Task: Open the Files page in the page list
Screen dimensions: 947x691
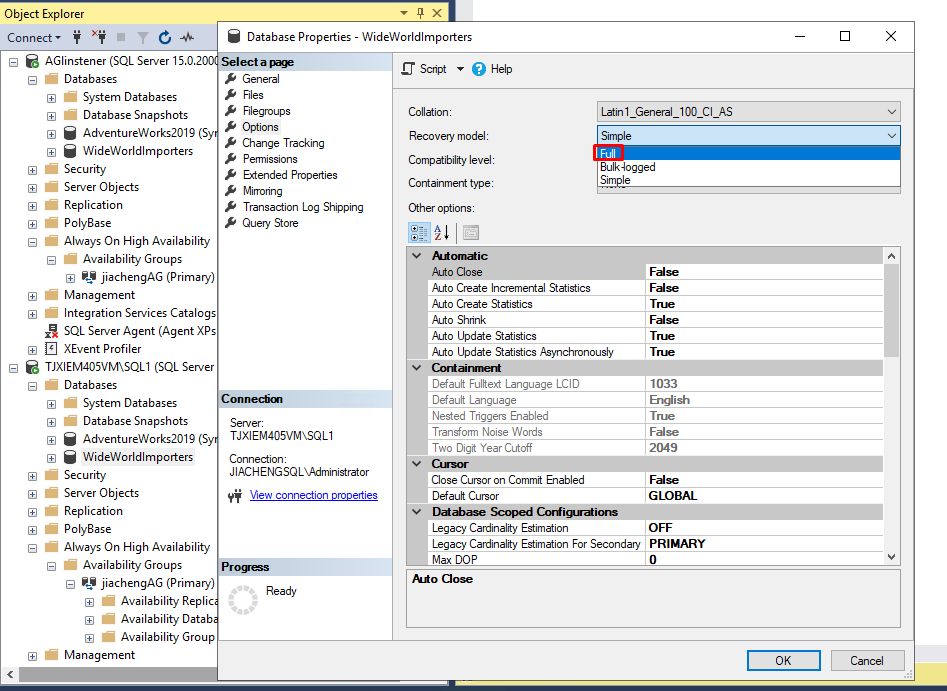Action: click(253, 95)
